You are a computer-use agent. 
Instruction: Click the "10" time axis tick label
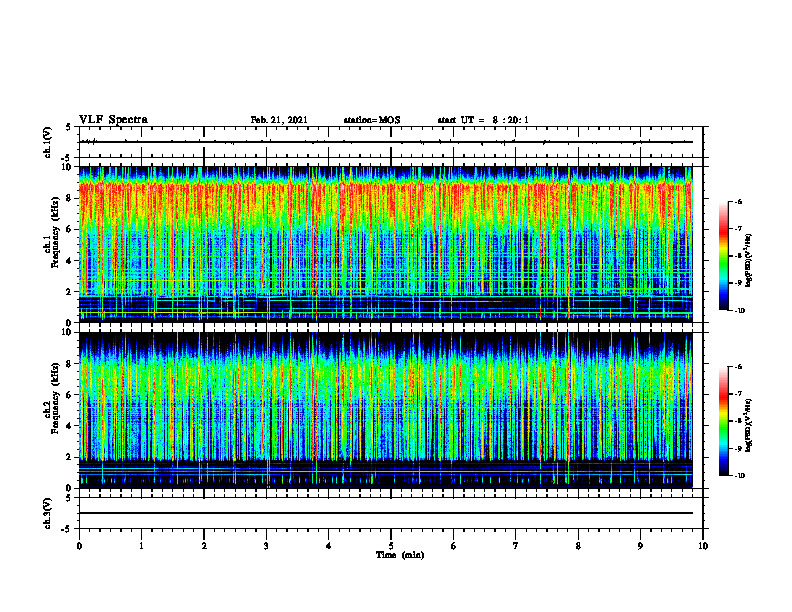point(703,546)
